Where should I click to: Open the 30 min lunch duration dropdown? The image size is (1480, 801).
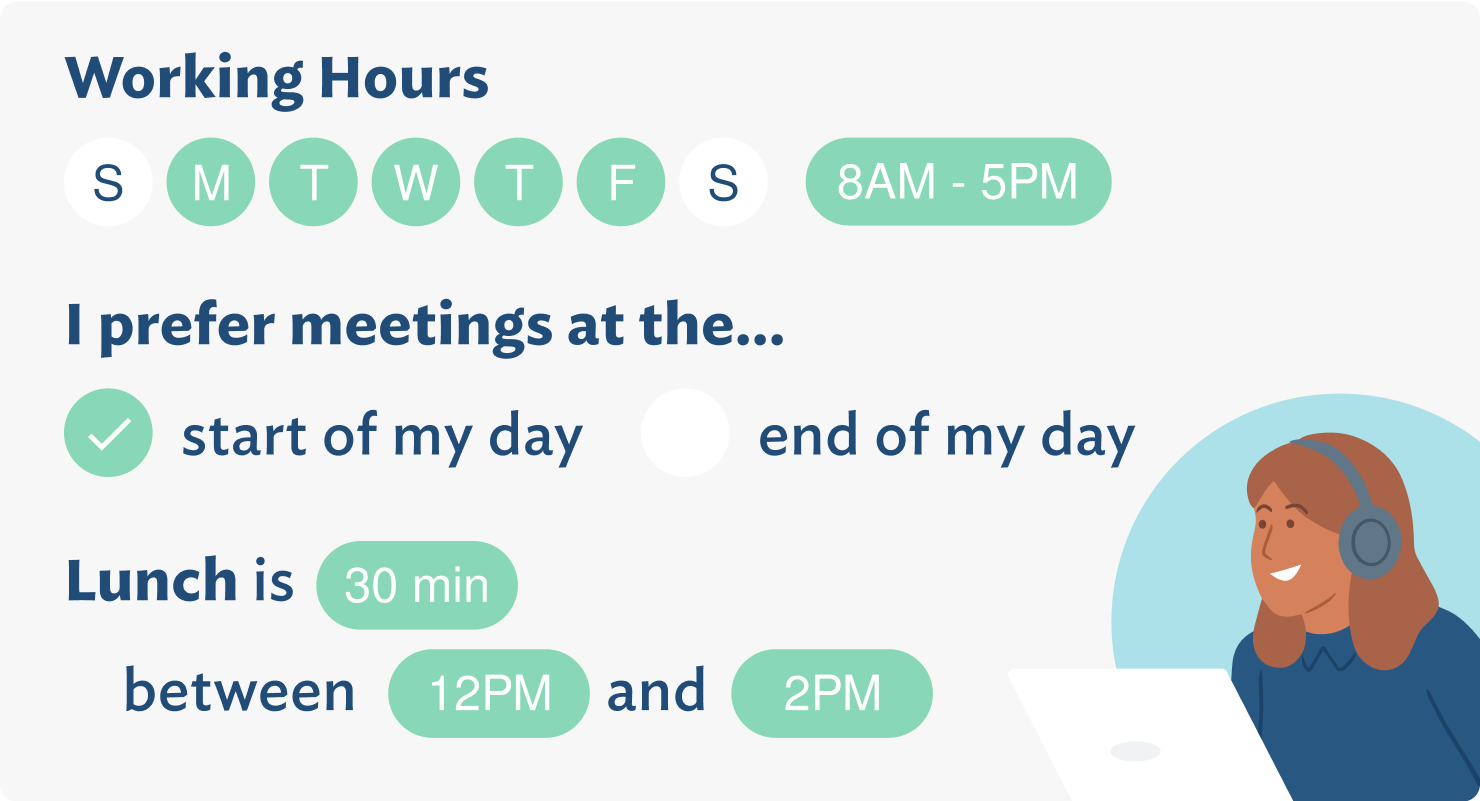click(x=417, y=585)
